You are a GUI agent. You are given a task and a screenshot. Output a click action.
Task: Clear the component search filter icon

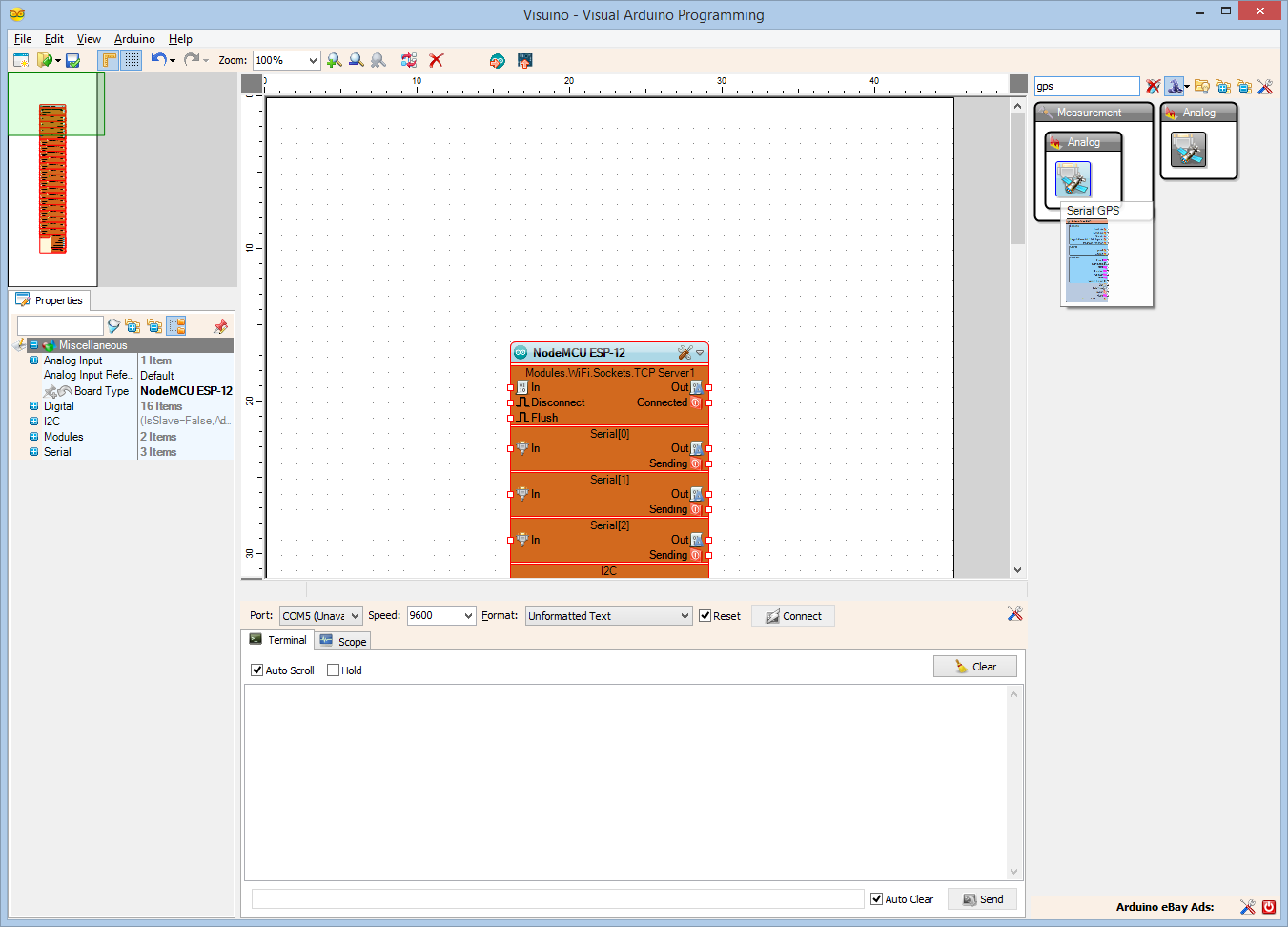pyautogui.click(x=1154, y=86)
